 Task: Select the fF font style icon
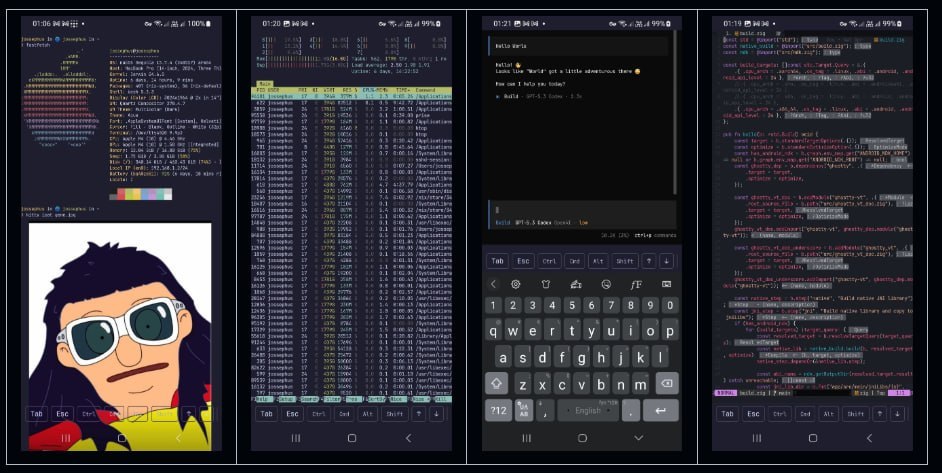(x=636, y=284)
